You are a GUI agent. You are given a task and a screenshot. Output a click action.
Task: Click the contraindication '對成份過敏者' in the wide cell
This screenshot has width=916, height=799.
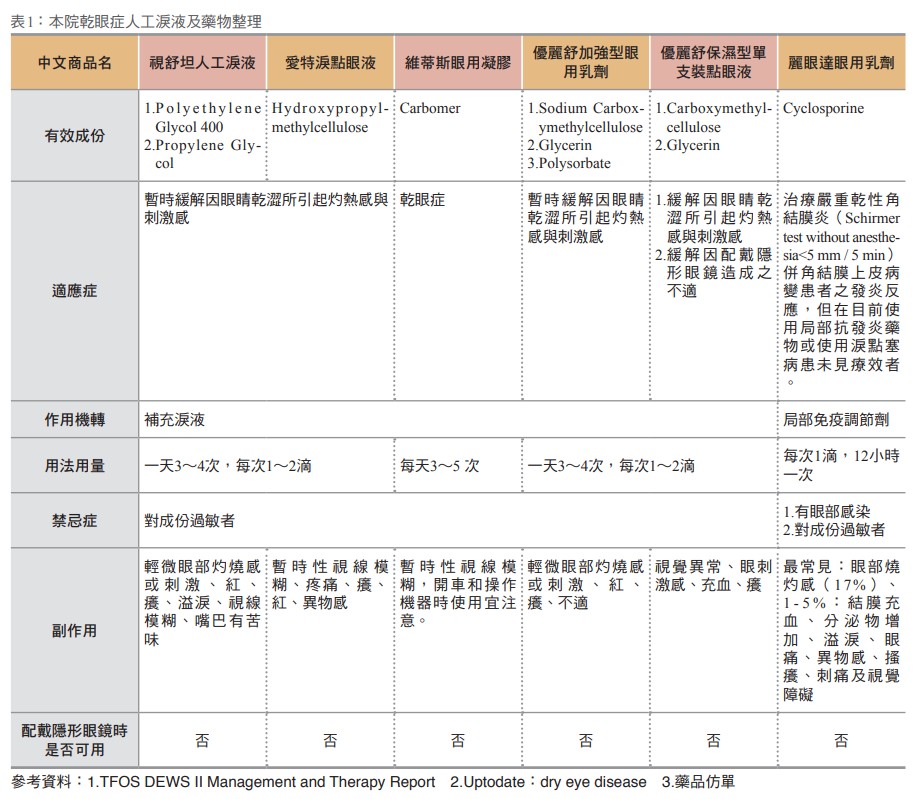(x=189, y=520)
